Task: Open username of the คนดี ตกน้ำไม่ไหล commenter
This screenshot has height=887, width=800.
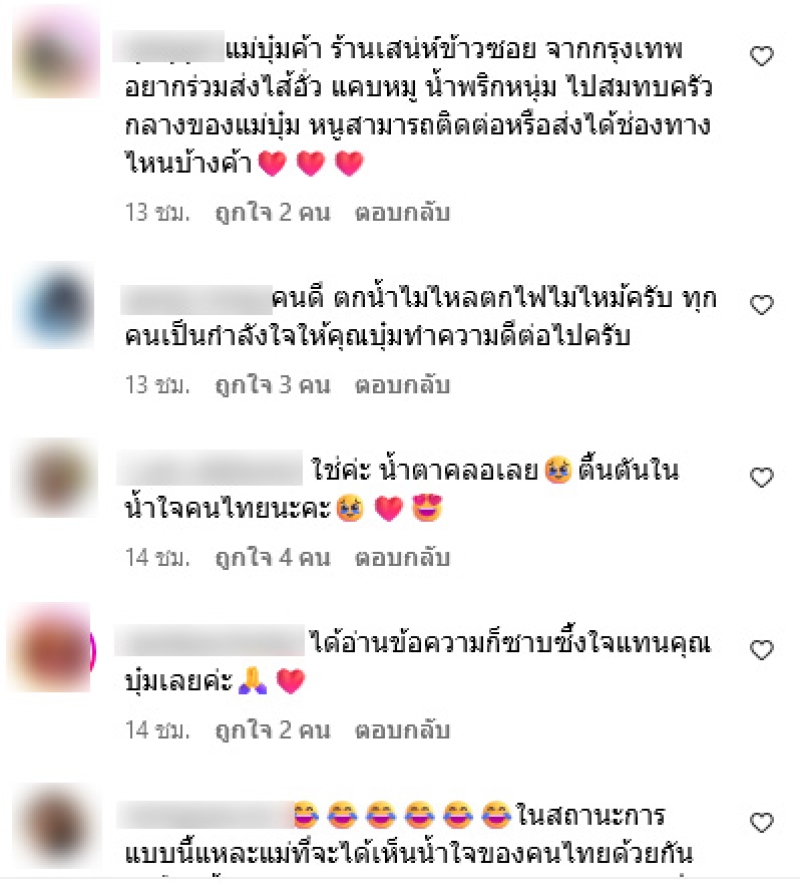Action: point(196,300)
